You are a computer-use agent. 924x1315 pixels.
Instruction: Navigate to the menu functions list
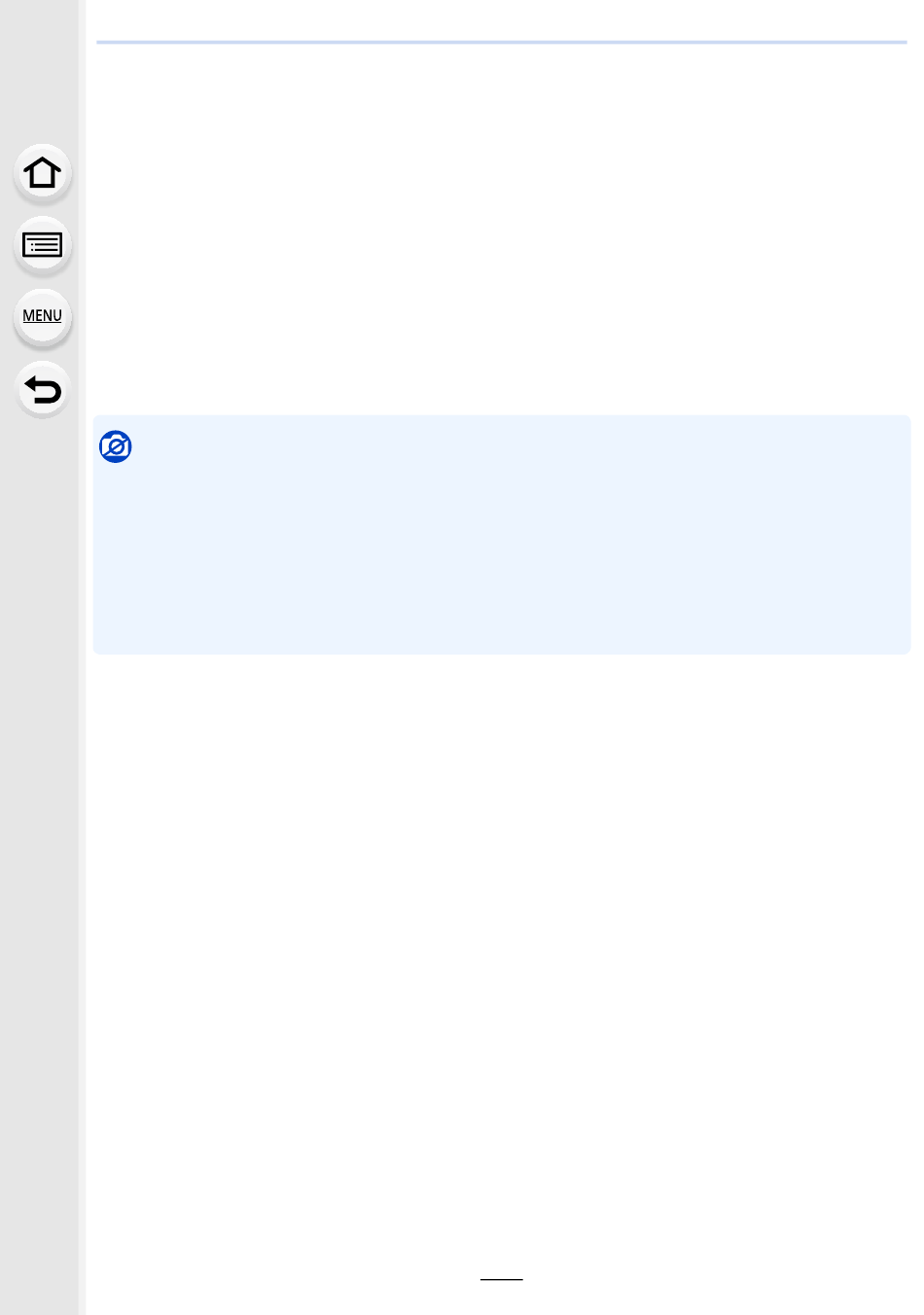[42, 317]
